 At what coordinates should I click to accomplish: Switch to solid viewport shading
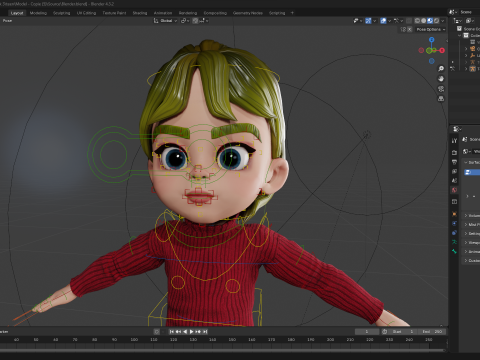click(x=424, y=21)
